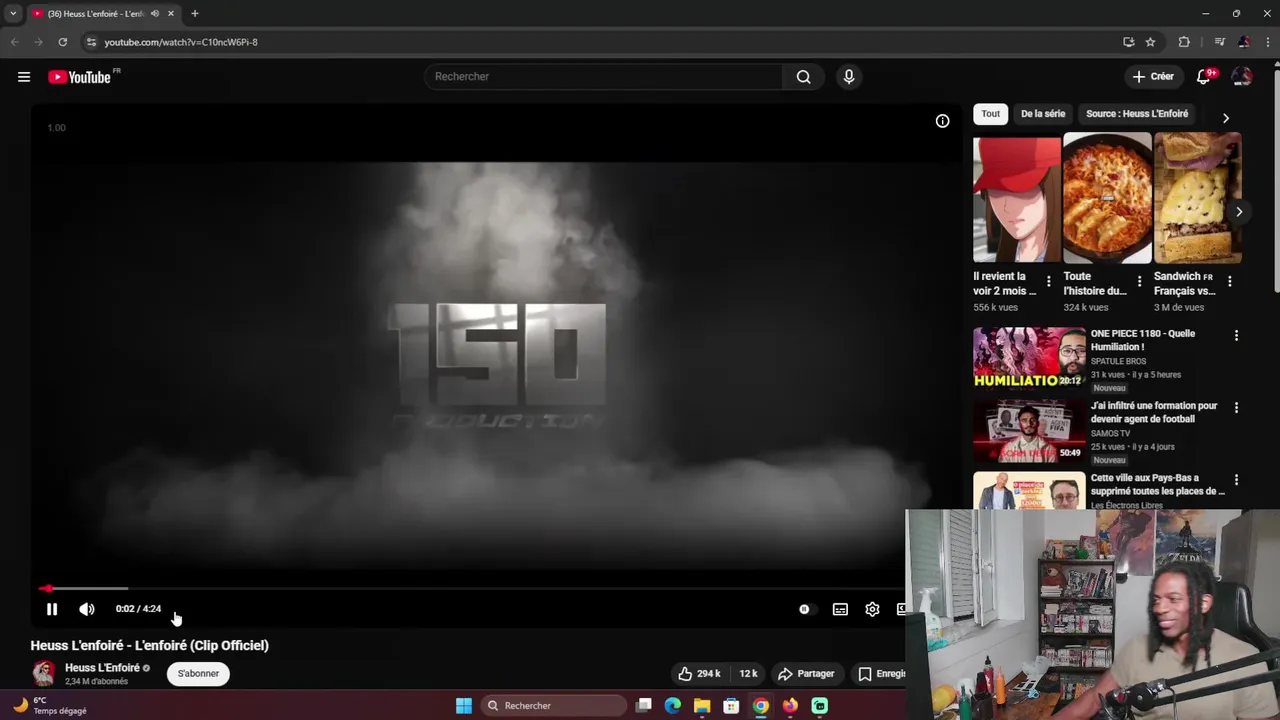Show video info card icon
Image resolution: width=1280 pixels, height=720 pixels.
coord(942,121)
